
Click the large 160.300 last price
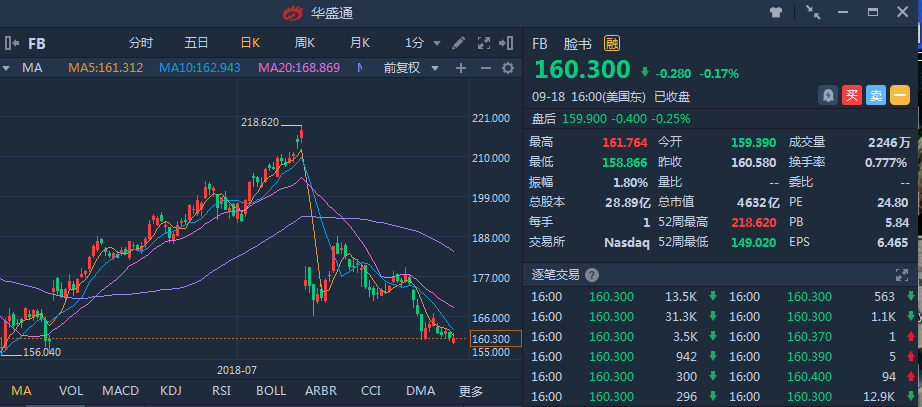(582, 69)
